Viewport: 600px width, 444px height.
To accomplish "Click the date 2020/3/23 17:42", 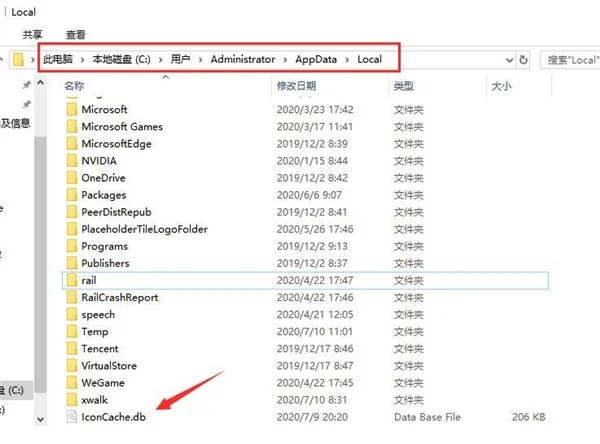I will tap(315, 109).
